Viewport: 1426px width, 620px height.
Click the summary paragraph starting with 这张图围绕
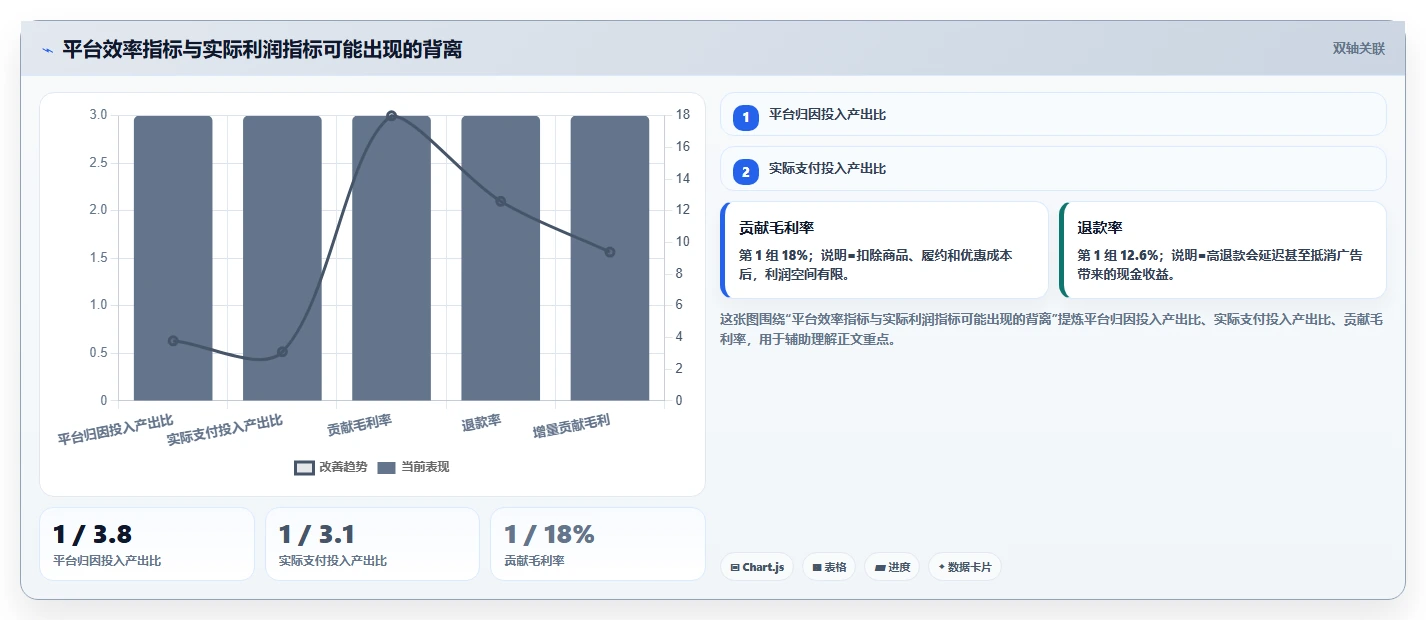(1052, 329)
